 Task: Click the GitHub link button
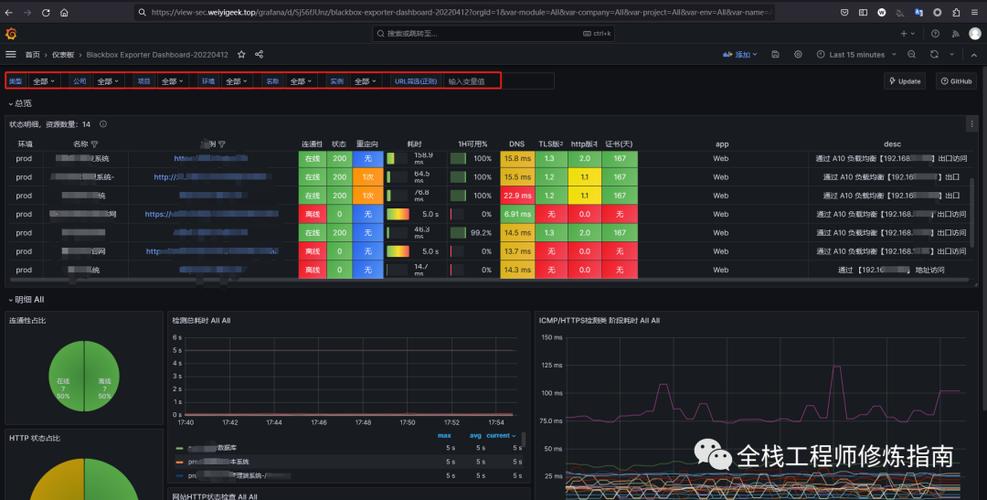point(956,81)
